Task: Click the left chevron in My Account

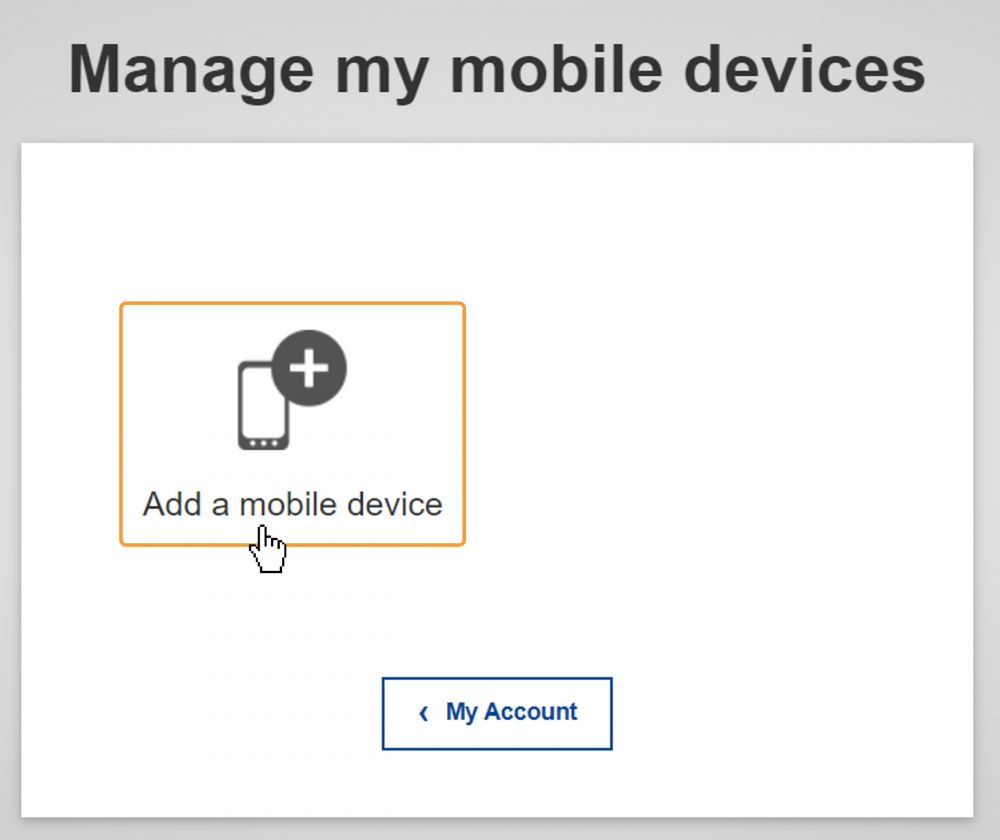Action: click(x=424, y=713)
